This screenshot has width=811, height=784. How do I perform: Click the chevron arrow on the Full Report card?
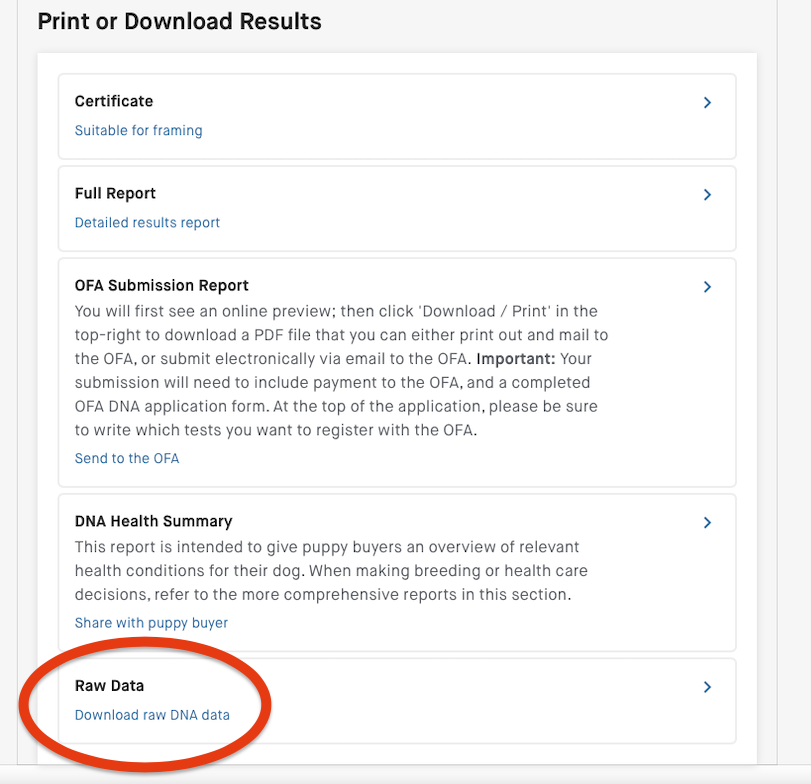(x=707, y=194)
